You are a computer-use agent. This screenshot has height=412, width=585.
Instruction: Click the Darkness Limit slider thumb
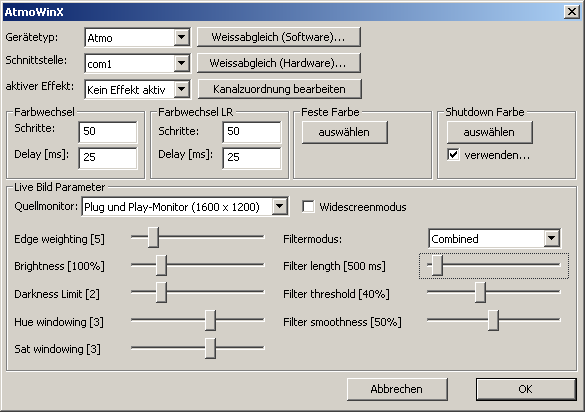tap(161, 293)
